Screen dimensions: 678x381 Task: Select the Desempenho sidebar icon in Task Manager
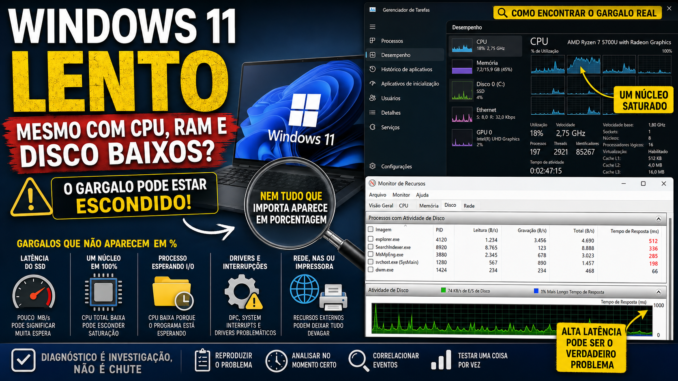(372, 55)
